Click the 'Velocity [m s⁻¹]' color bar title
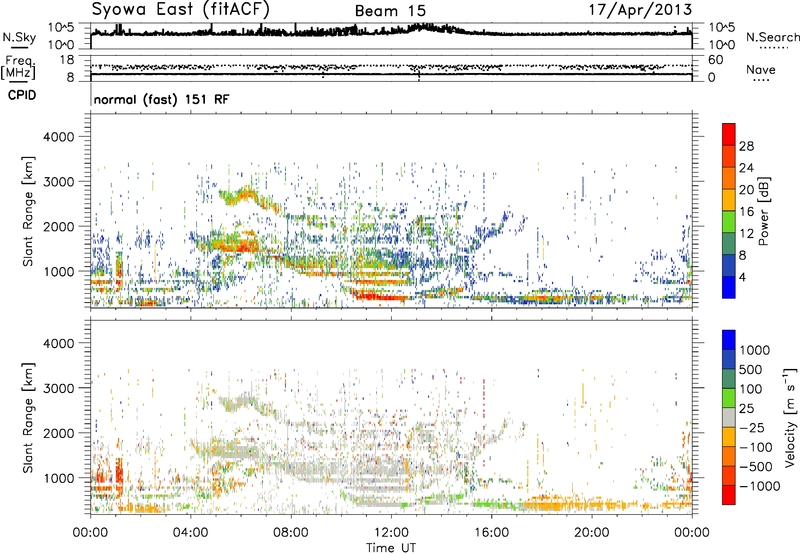The image size is (800, 554). point(790,418)
